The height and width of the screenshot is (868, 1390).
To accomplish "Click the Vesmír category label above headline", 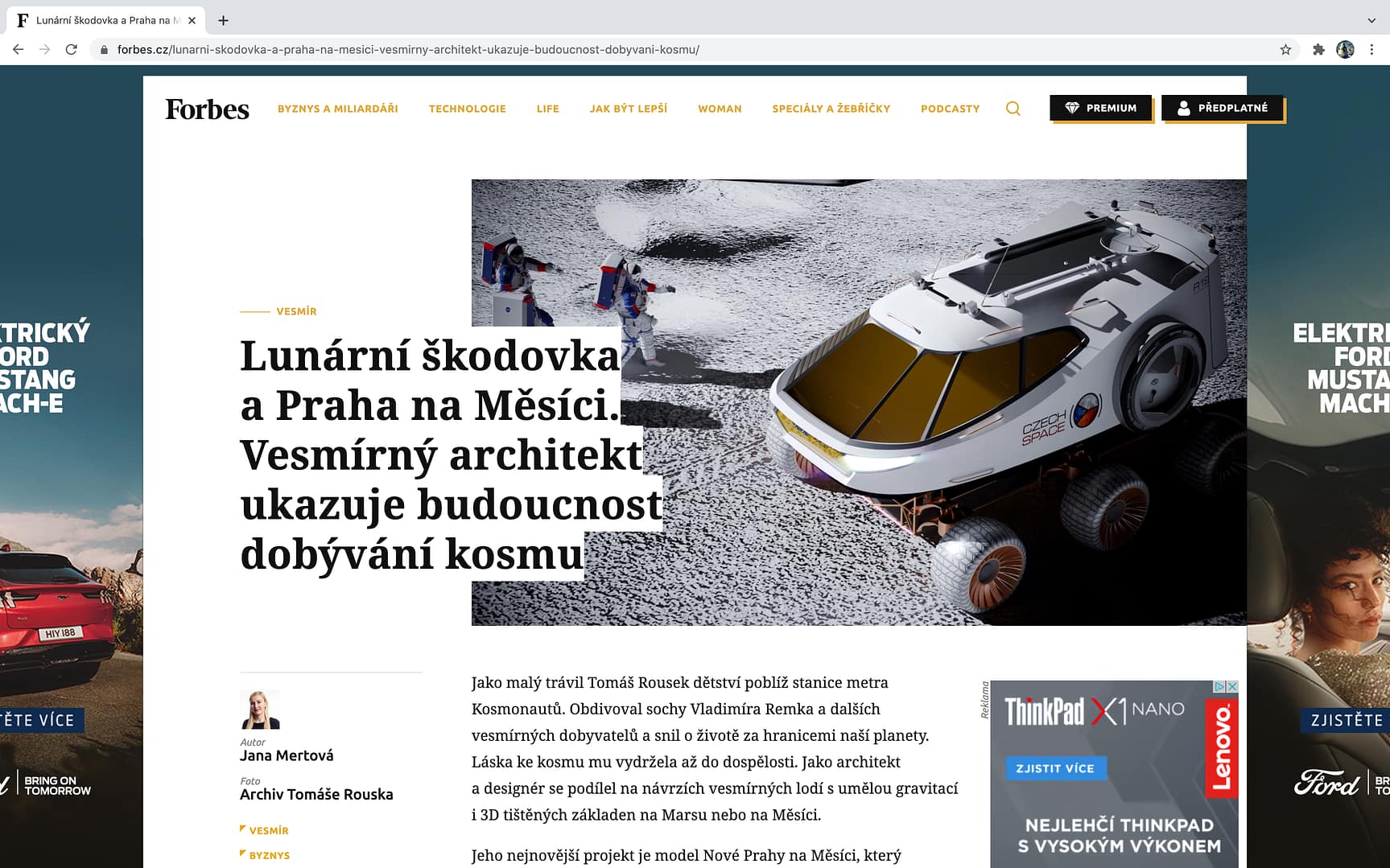I will 296,311.
